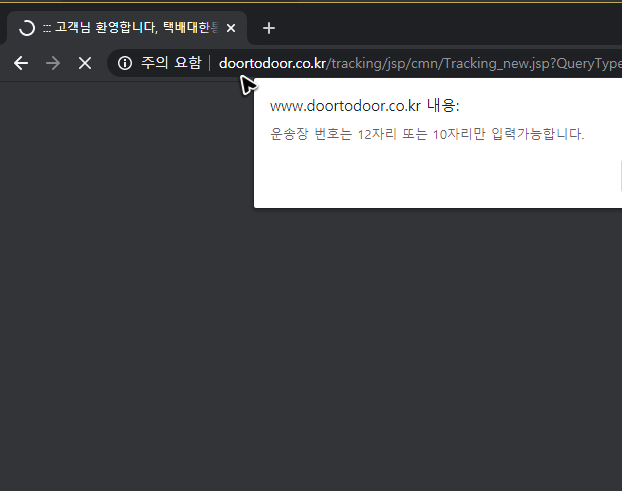Select the 고객님 환영합니다 browser tab
The height and width of the screenshot is (491, 622).
[127, 28]
